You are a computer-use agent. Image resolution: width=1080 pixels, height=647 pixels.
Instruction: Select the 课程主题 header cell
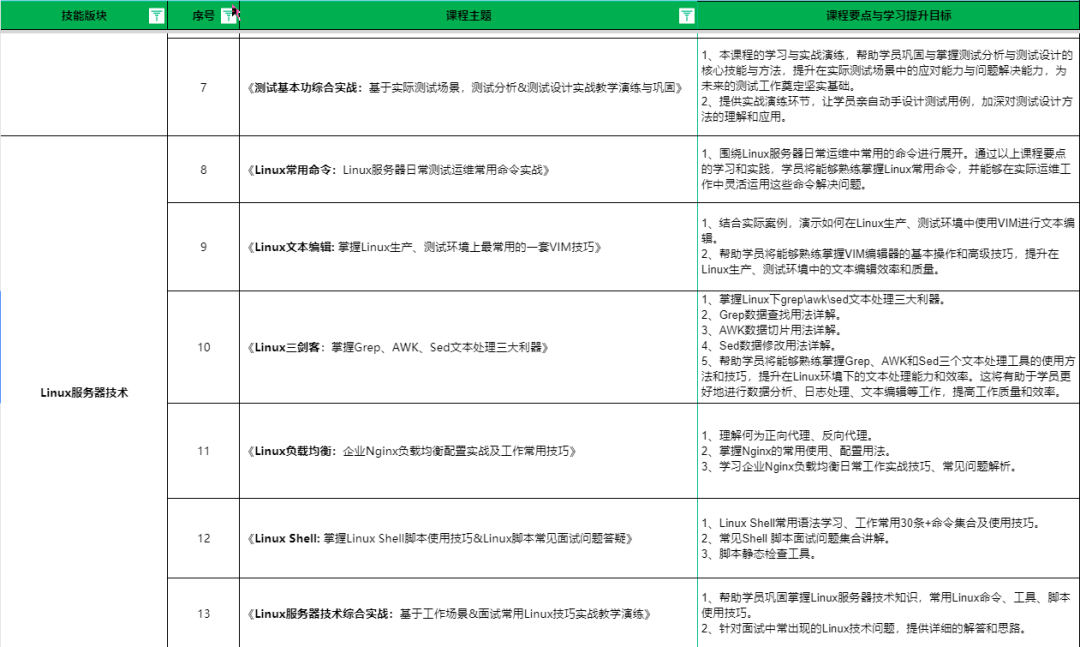click(x=468, y=16)
